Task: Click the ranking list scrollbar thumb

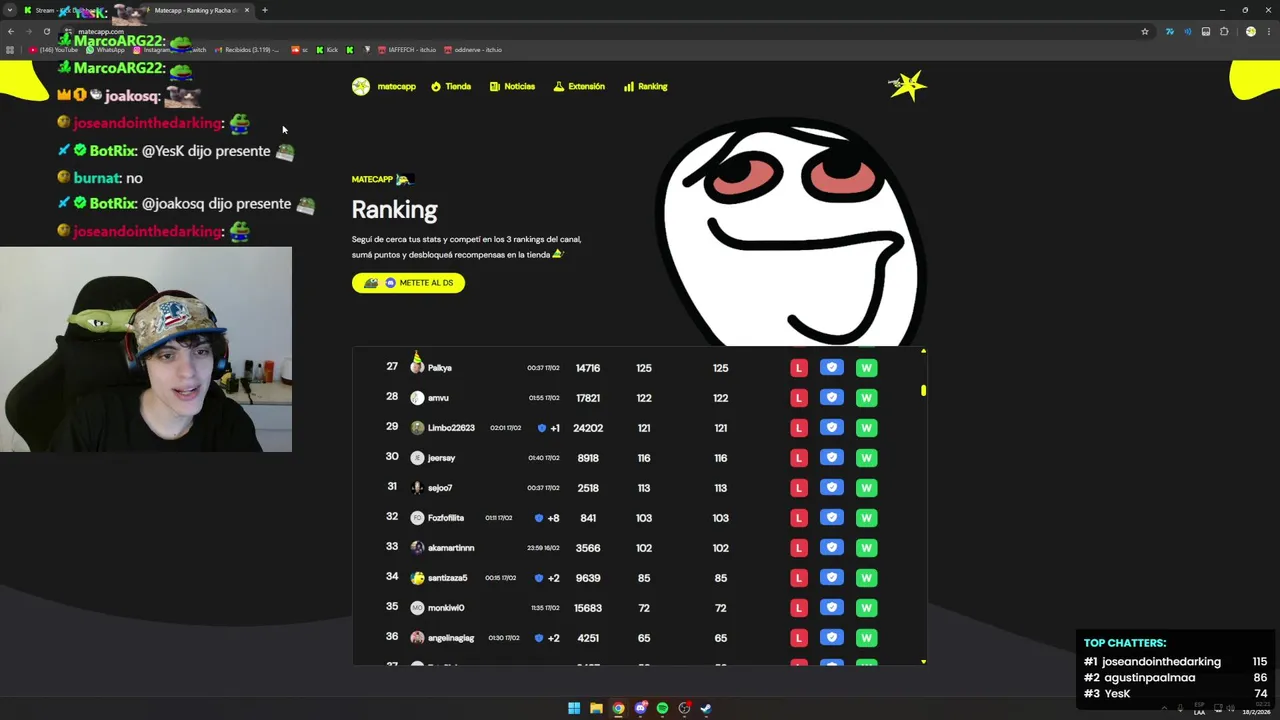Action: click(923, 391)
